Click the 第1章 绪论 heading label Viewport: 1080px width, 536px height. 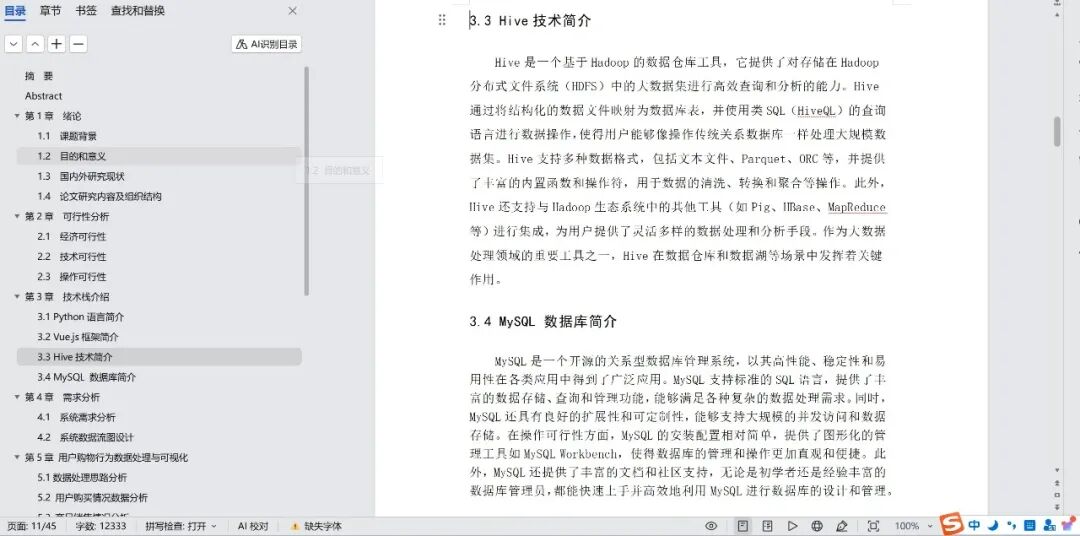(53, 116)
